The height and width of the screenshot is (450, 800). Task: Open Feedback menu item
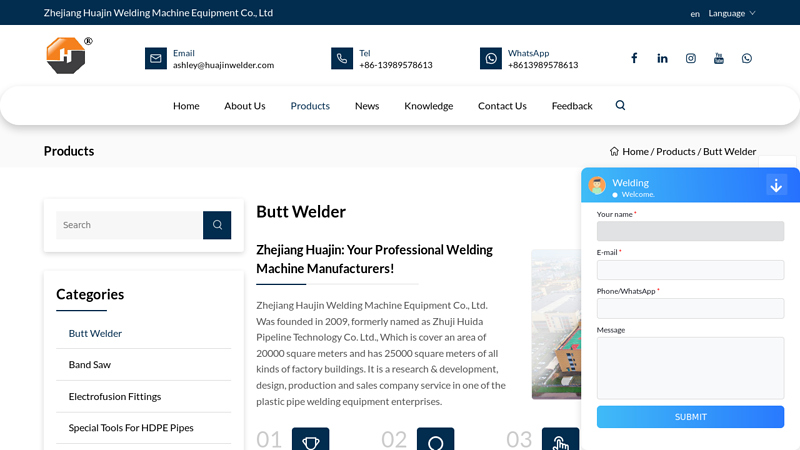pos(572,106)
